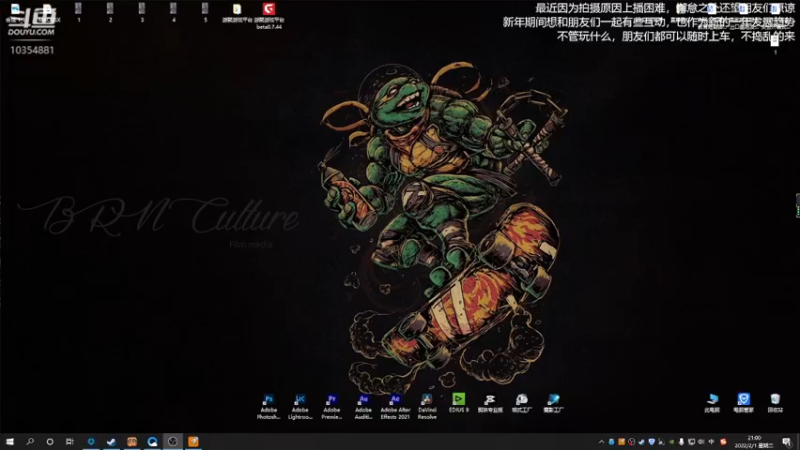Select the 此电脑 (This PC) desktop icon
The width and height of the screenshot is (800, 450).
[712, 403]
